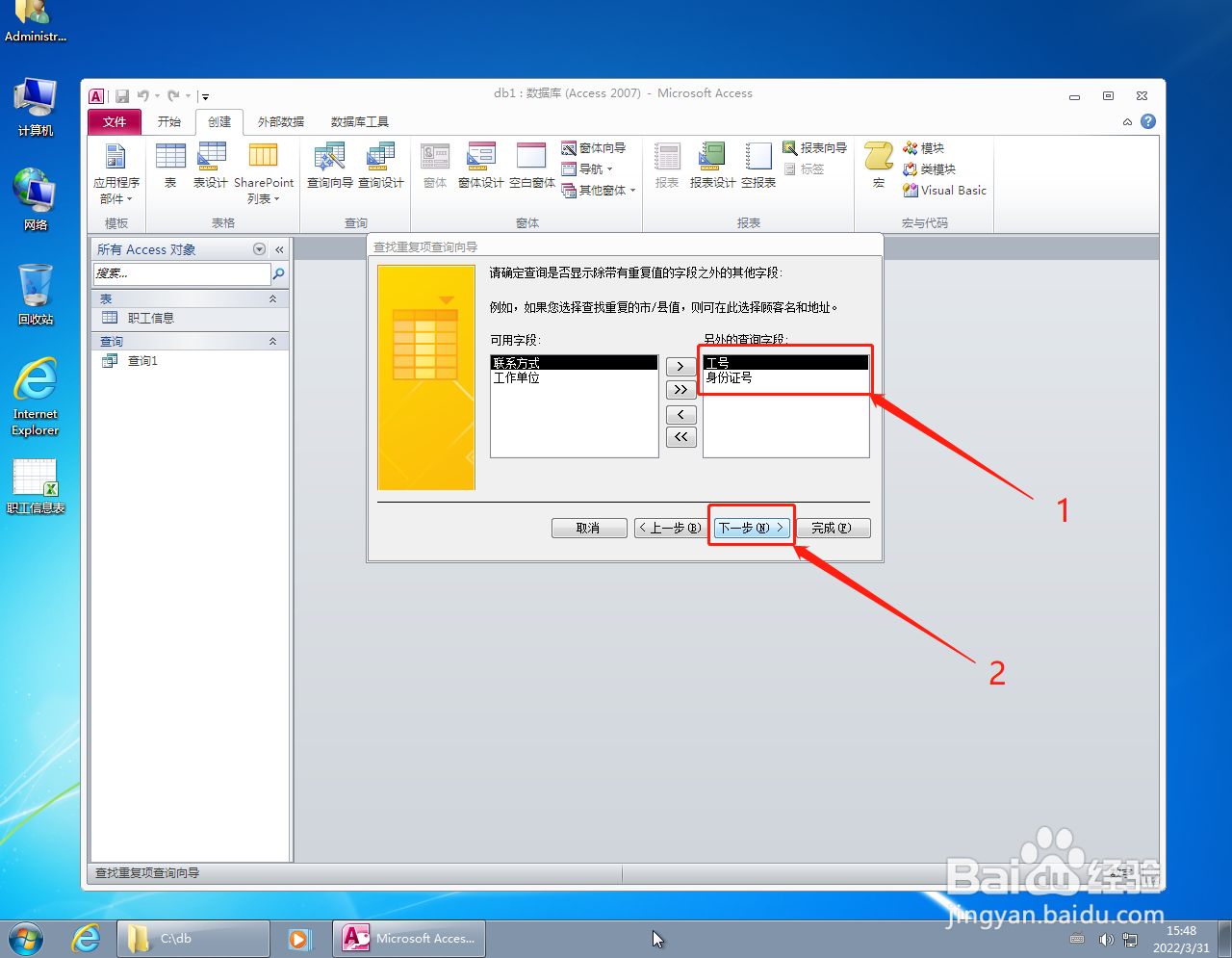
Task: Create a new Macro (宏)
Action: tap(879, 166)
